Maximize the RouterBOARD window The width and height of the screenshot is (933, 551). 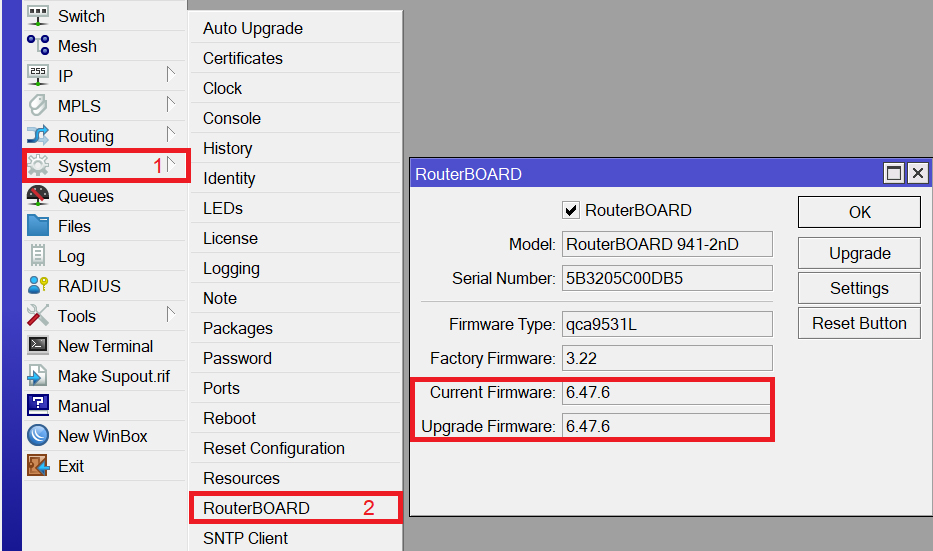pos(894,173)
